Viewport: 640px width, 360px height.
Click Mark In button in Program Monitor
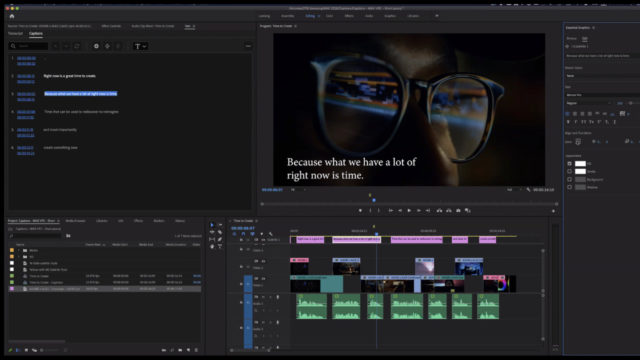click(x=370, y=211)
